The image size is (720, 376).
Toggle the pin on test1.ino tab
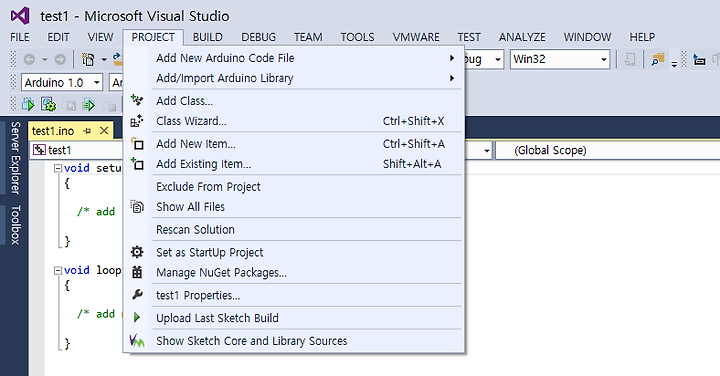click(x=87, y=131)
